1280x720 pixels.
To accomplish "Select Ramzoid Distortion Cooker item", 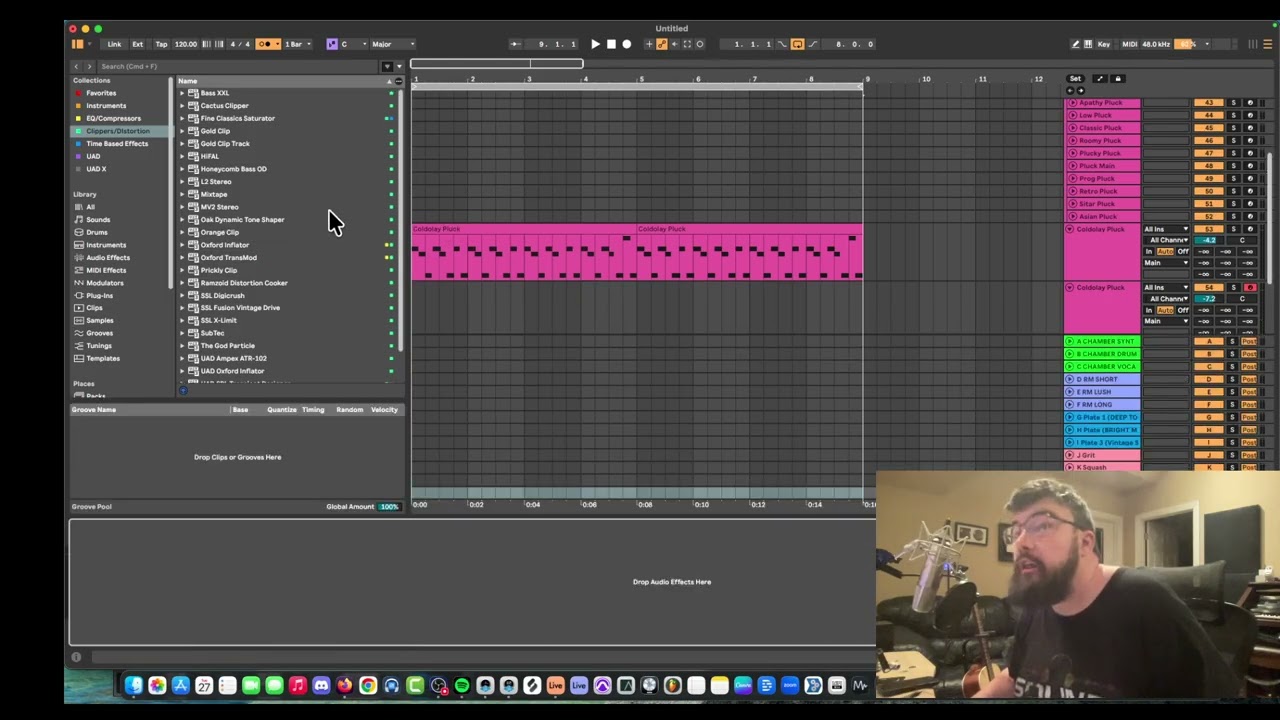I will click(x=244, y=283).
